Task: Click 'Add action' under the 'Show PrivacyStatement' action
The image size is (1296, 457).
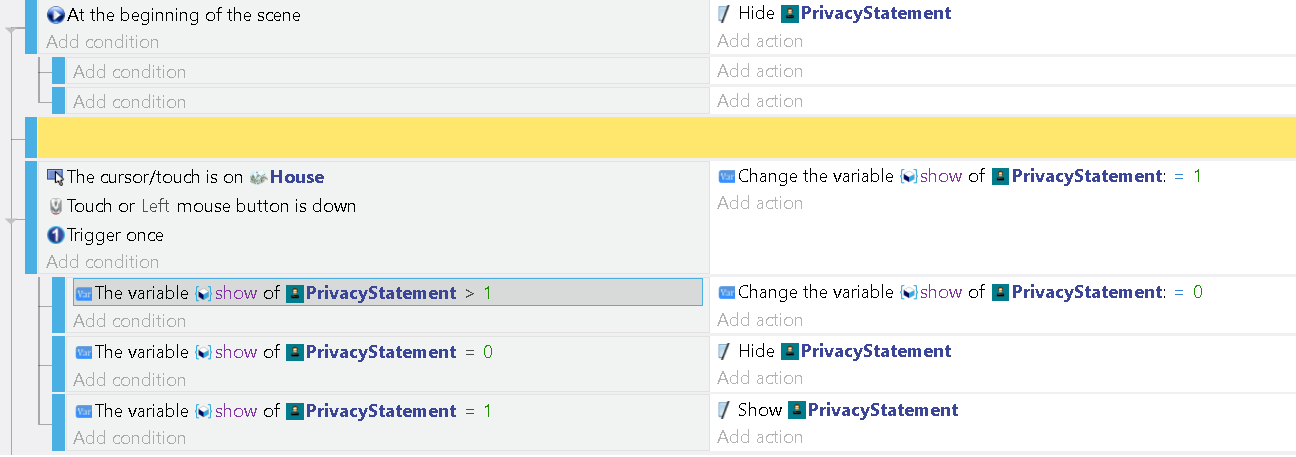Action: click(760, 437)
